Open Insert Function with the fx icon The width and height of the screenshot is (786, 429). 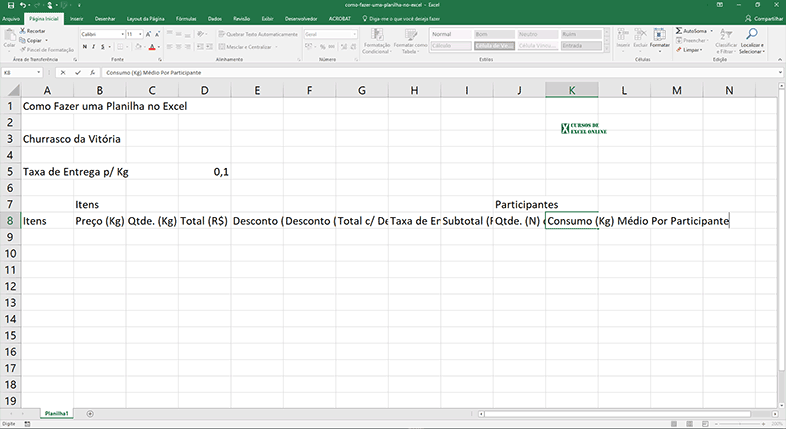[x=92, y=73]
